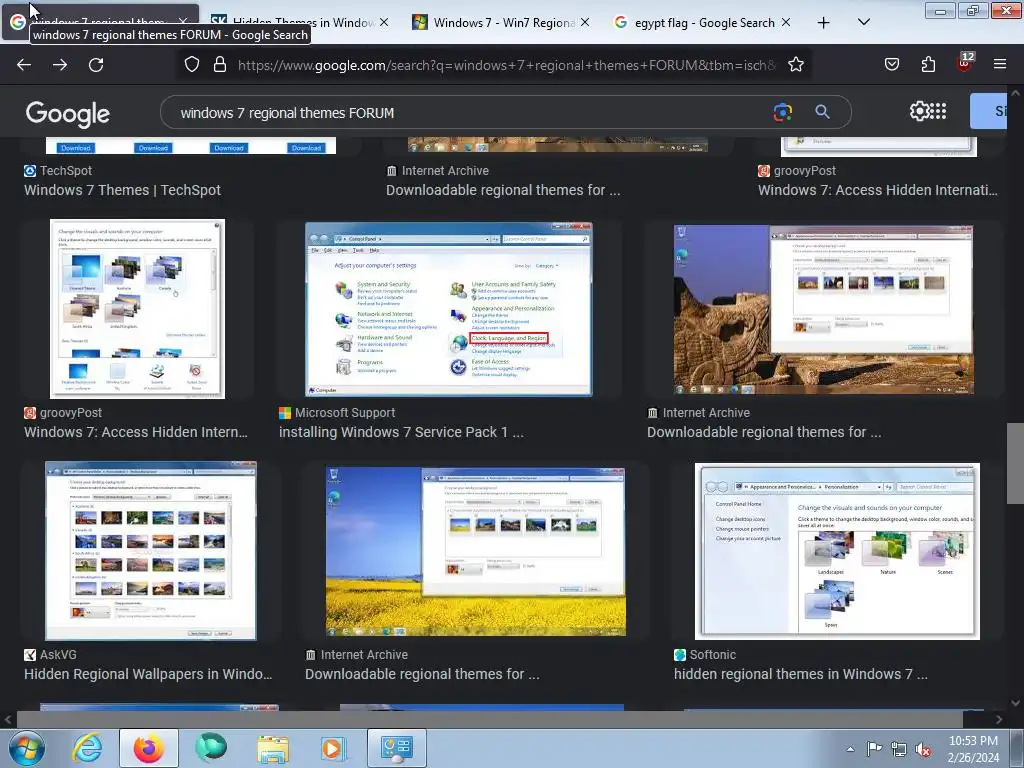Close the egypt flag Google Search tab
Screen dimensions: 1024x768
(786, 22)
